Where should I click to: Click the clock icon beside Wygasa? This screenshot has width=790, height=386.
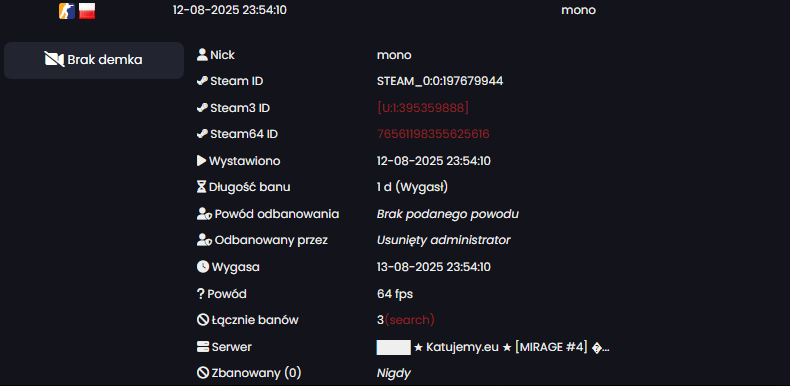[203, 267]
